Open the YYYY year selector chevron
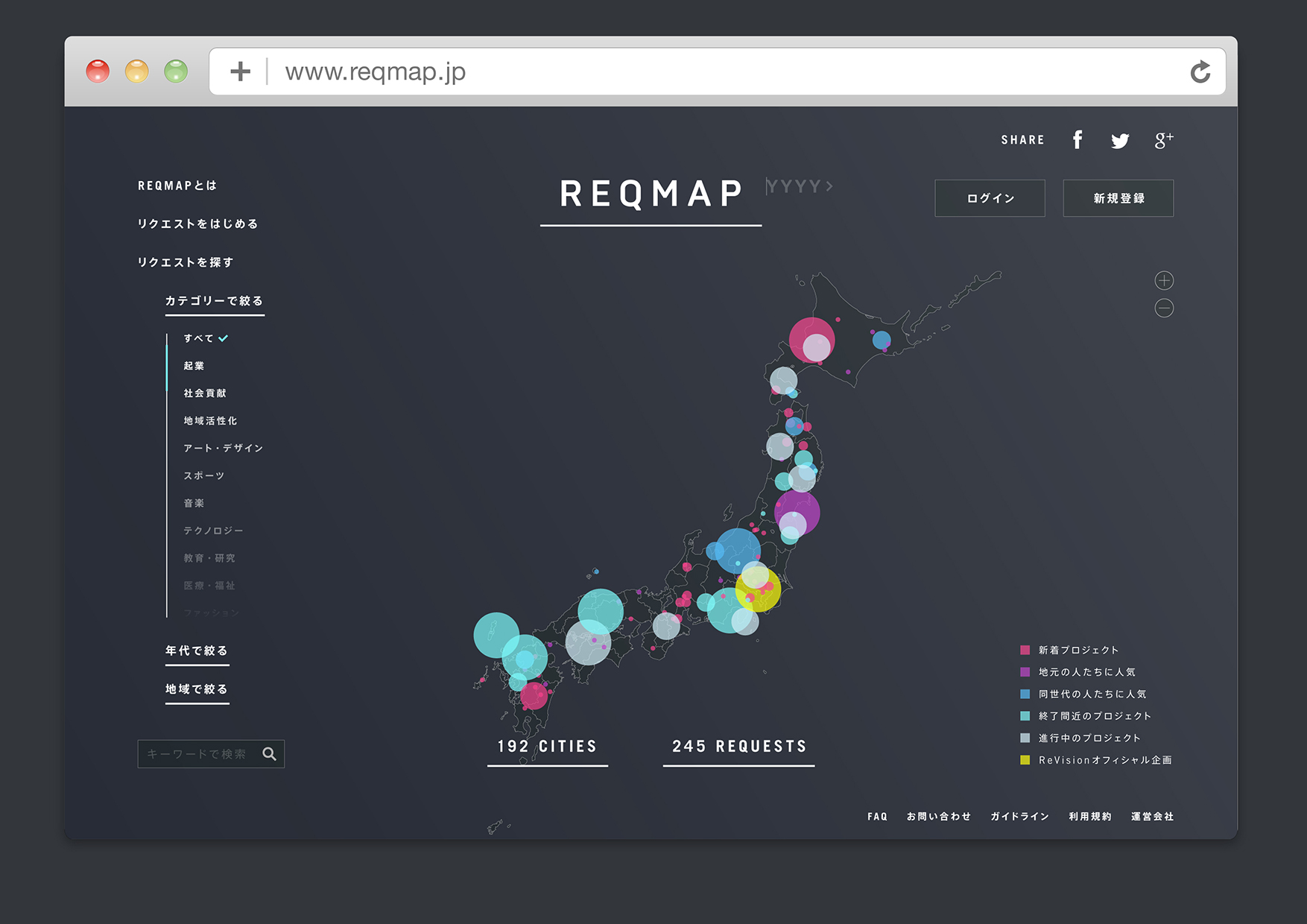The width and height of the screenshot is (1307, 924). pyautogui.click(x=829, y=186)
